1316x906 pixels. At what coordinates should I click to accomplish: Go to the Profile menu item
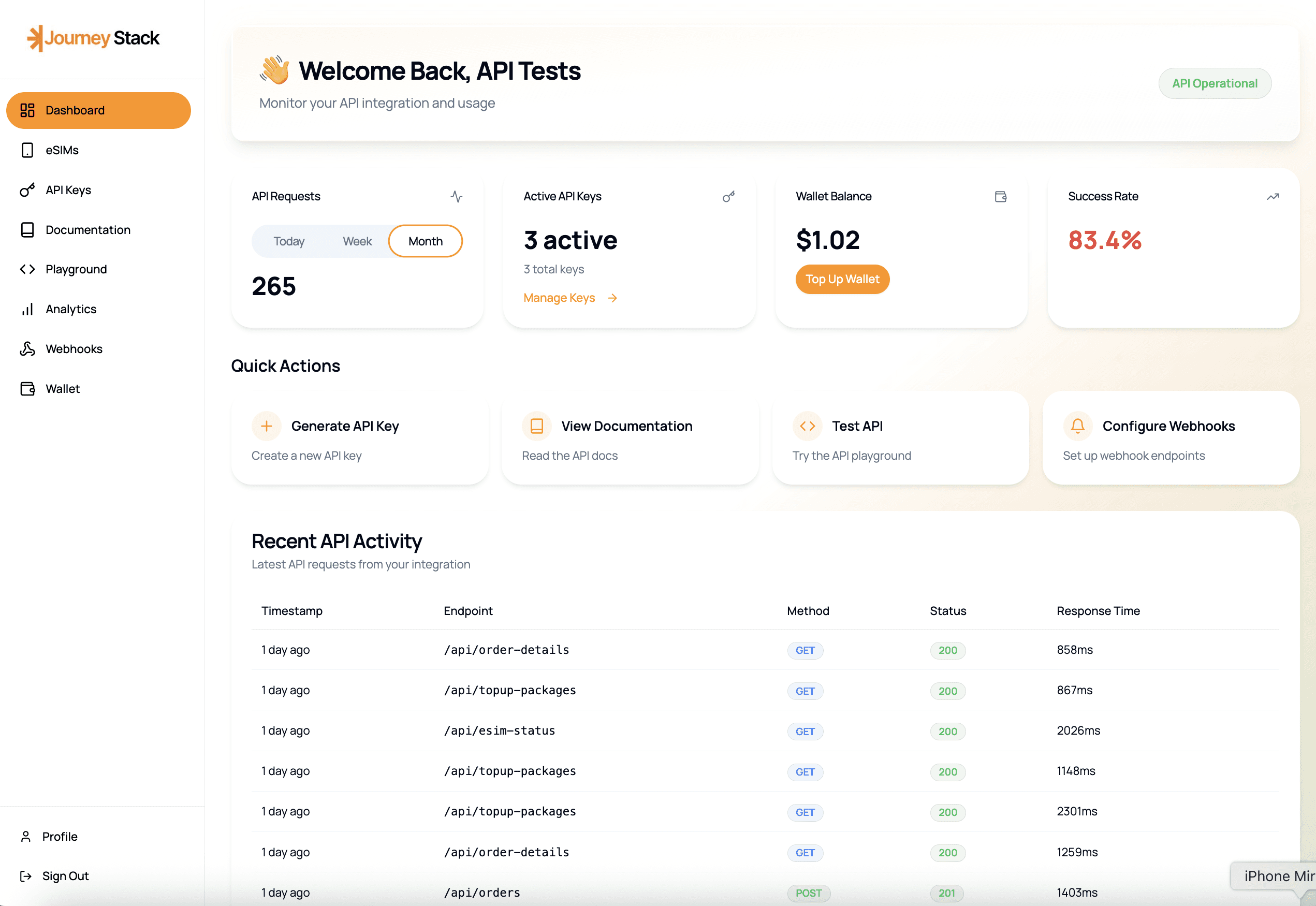pyautogui.click(x=60, y=836)
